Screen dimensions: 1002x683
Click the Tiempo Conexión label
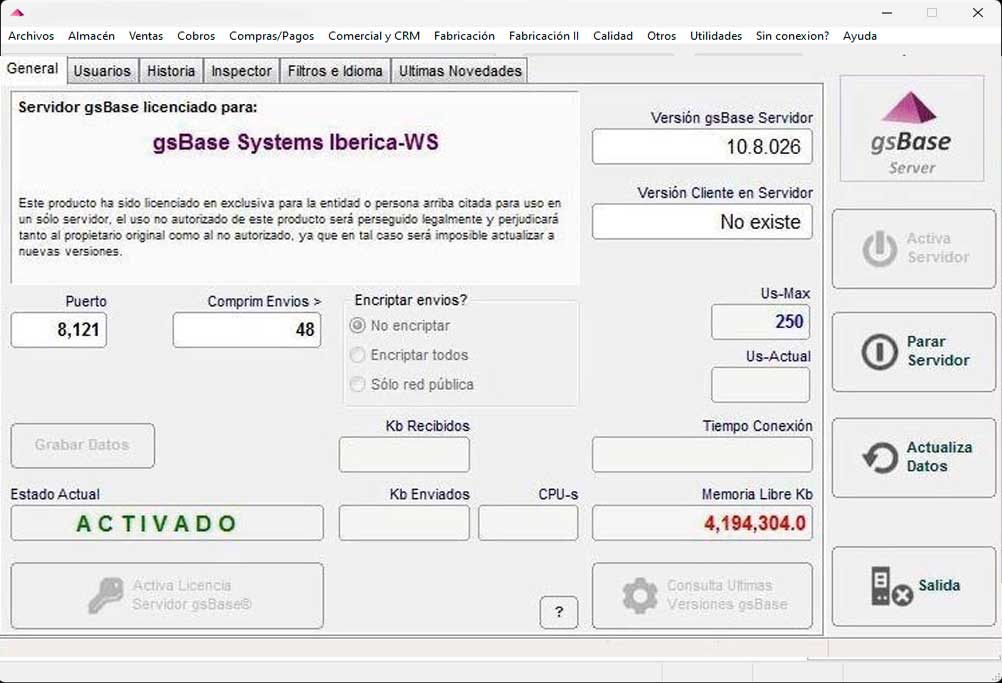[x=758, y=426]
